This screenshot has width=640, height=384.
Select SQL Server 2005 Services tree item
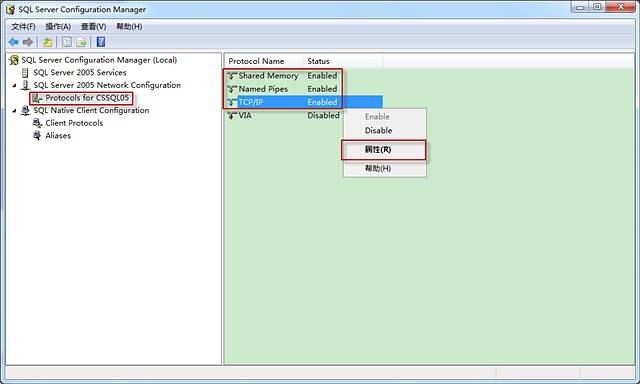pos(80,73)
